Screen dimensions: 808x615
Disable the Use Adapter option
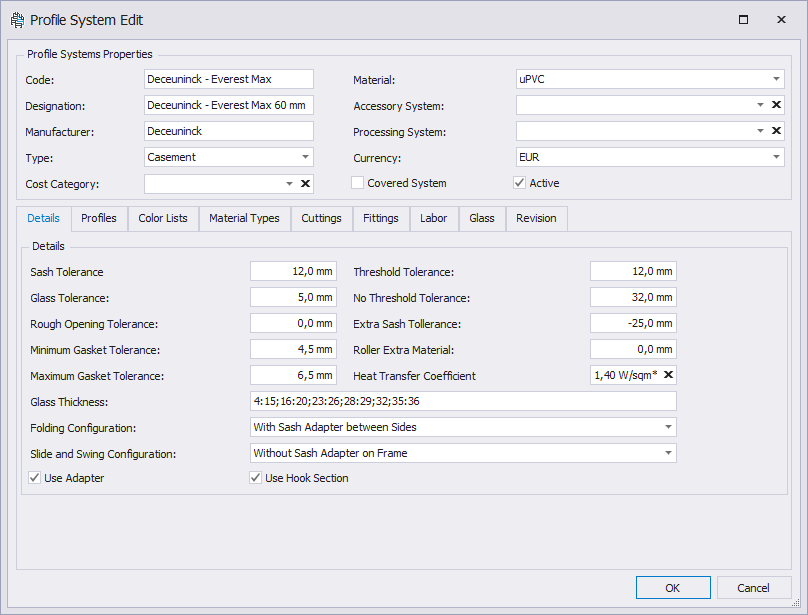[x=36, y=478]
